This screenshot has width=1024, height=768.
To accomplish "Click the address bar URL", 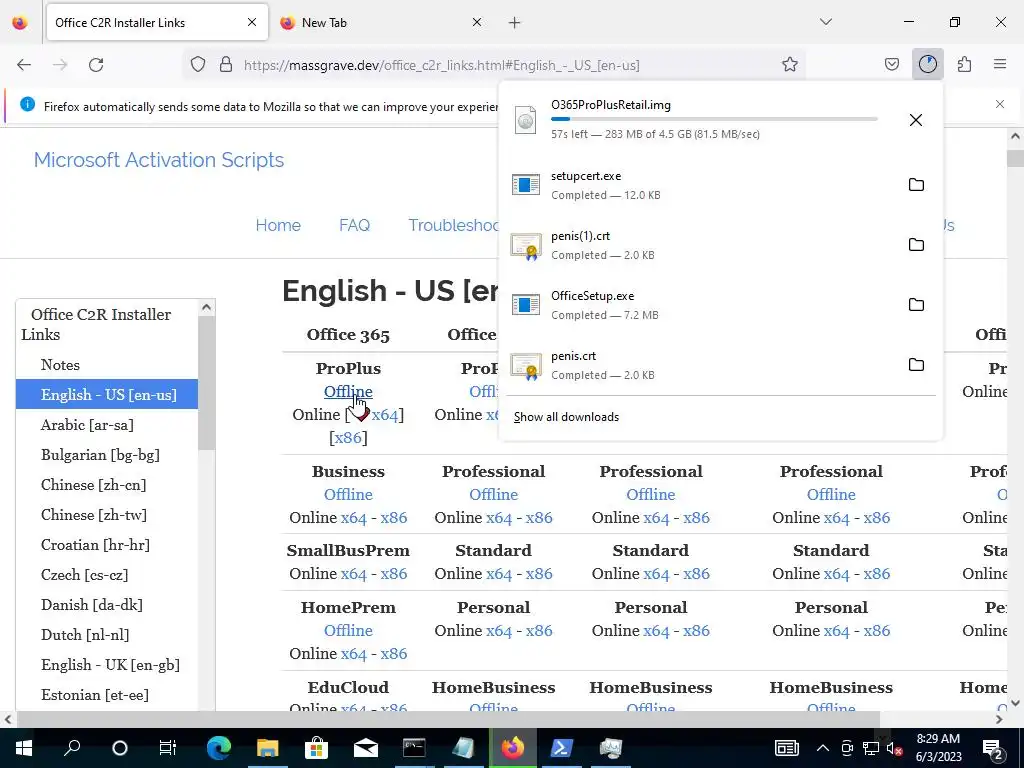I will [x=441, y=65].
